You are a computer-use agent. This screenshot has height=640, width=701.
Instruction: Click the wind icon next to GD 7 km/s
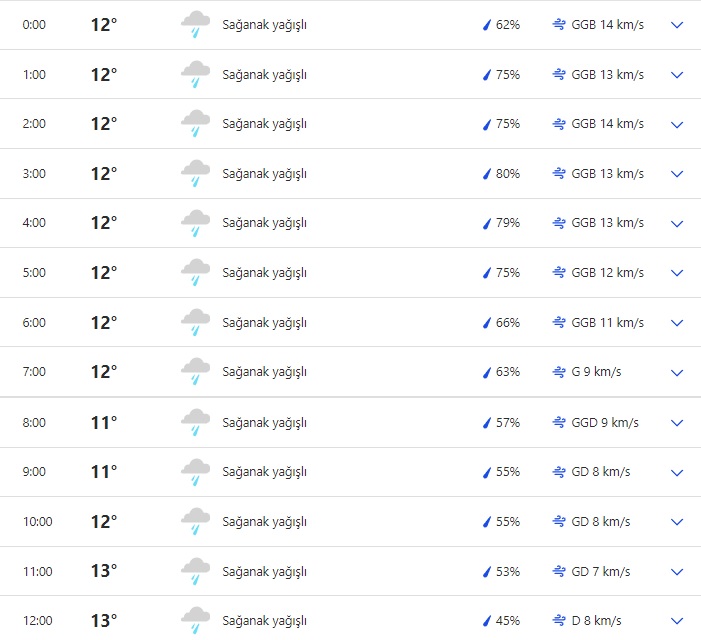[559, 571]
